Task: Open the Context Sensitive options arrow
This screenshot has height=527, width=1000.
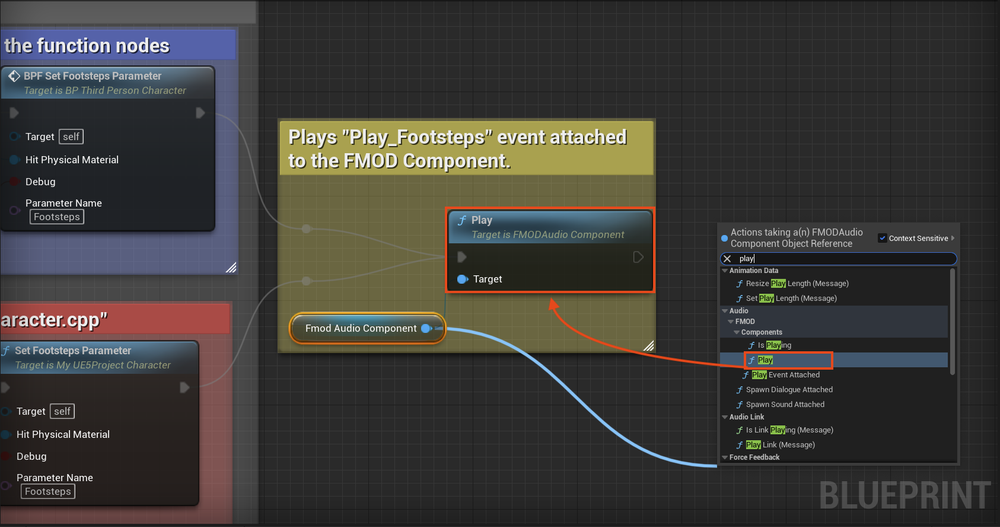Action: click(953, 238)
